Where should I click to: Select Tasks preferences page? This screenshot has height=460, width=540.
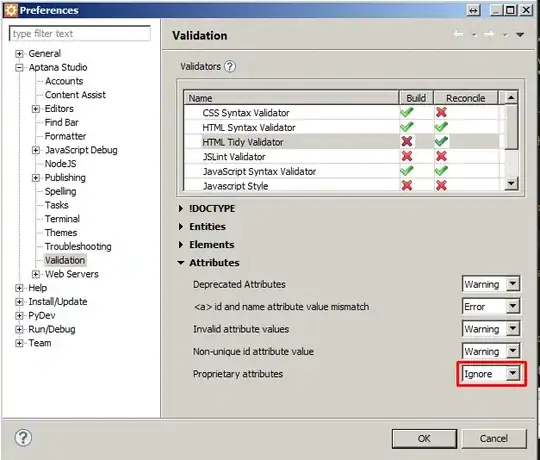57,205
